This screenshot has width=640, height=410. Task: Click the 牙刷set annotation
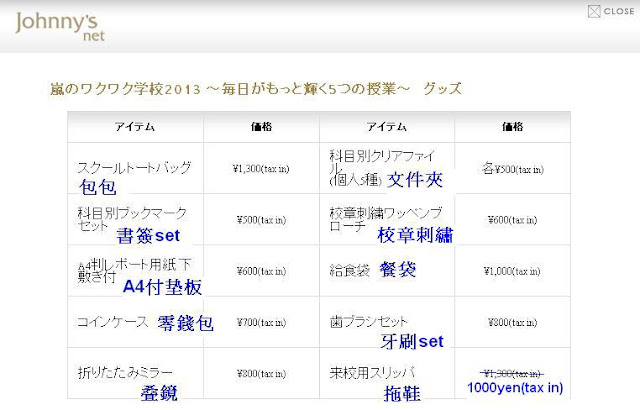click(x=412, y=341)
